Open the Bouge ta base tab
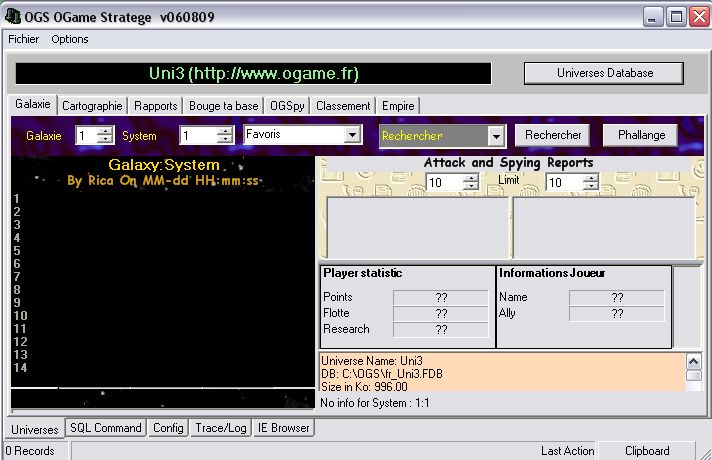 pyautogui.click(x=223, y=105)
